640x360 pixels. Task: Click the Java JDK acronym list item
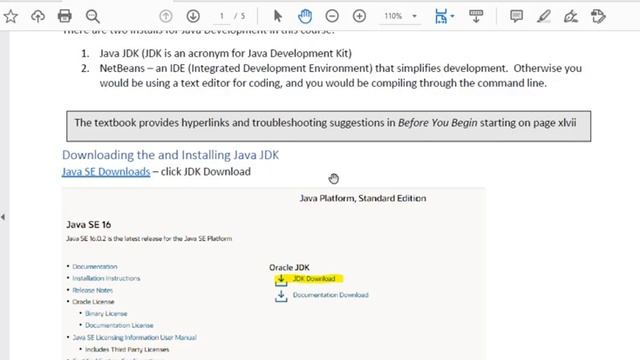[225, 53]
